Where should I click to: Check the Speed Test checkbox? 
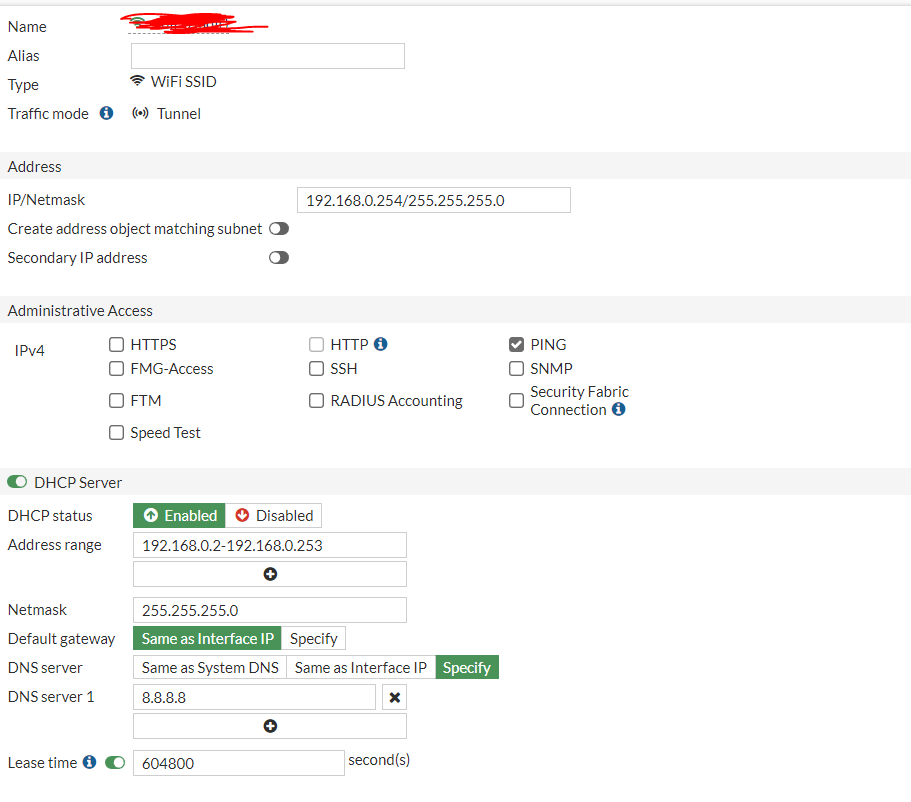click(117, 432)
